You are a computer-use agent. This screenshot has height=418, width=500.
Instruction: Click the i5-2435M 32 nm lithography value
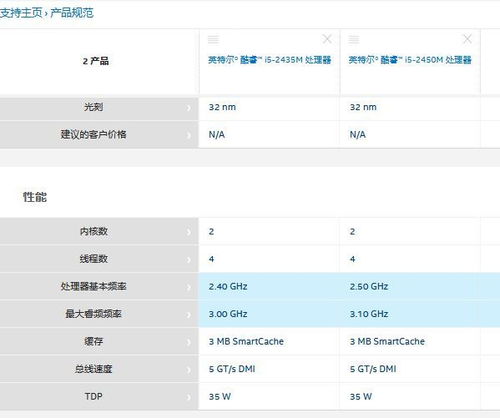(222, 107)
